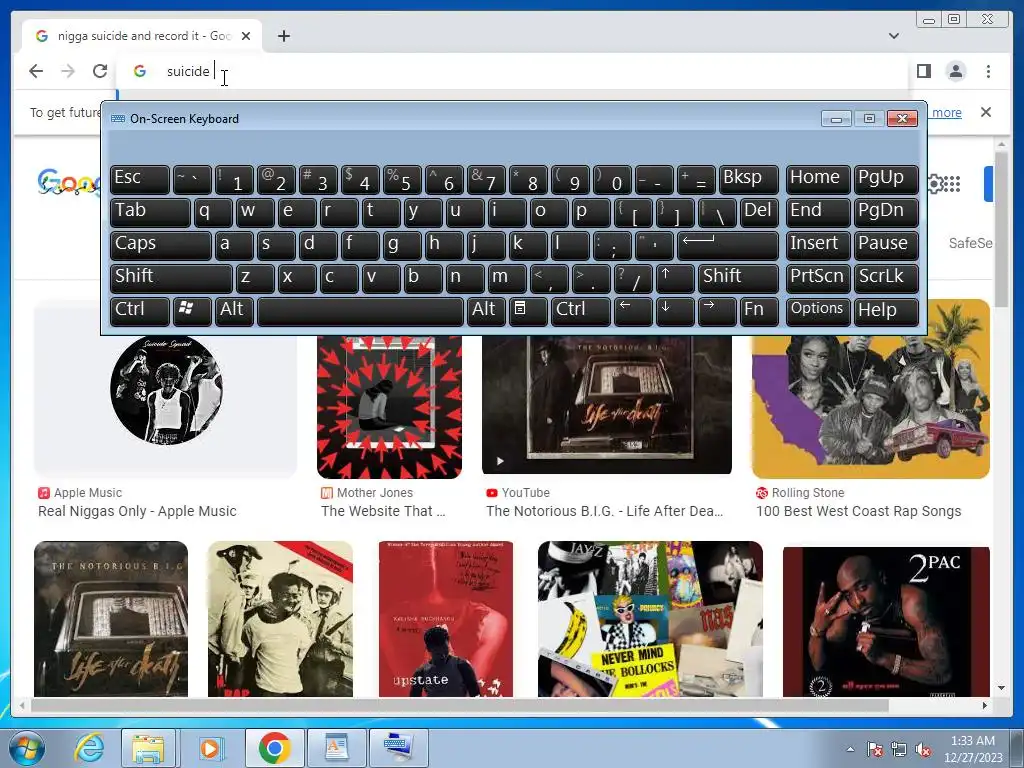This screenshot has height=768, width=1024.
Task: Open a new tab with plus button
Action: coord(283,36)
